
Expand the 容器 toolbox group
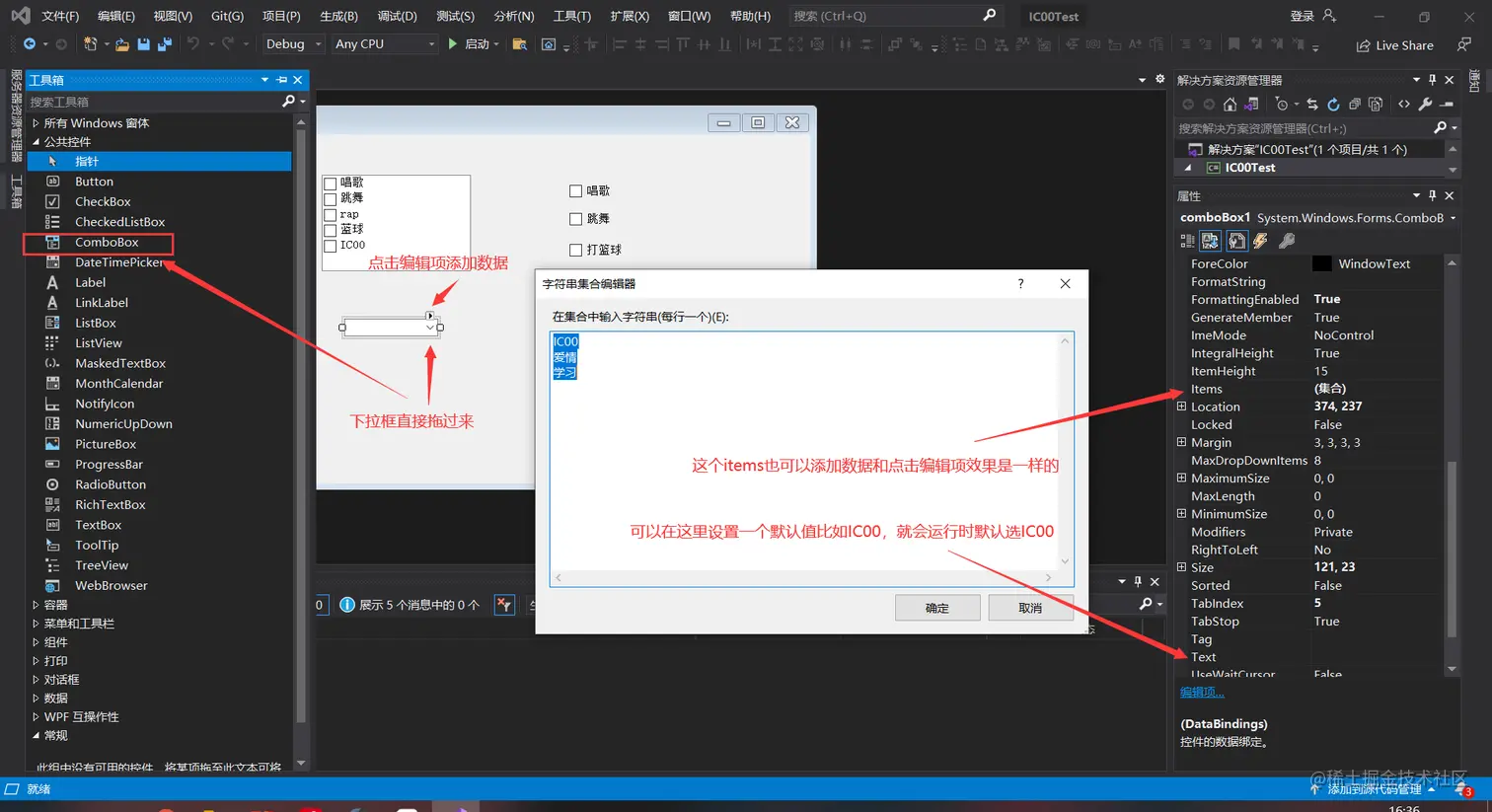[x=36, y=605]
